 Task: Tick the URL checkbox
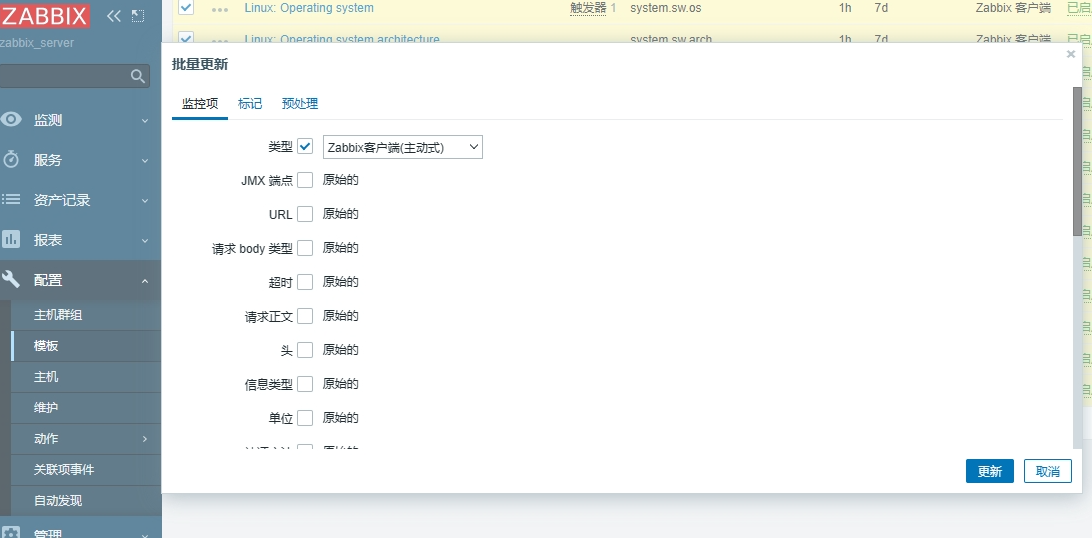click(x=305, y=214)
